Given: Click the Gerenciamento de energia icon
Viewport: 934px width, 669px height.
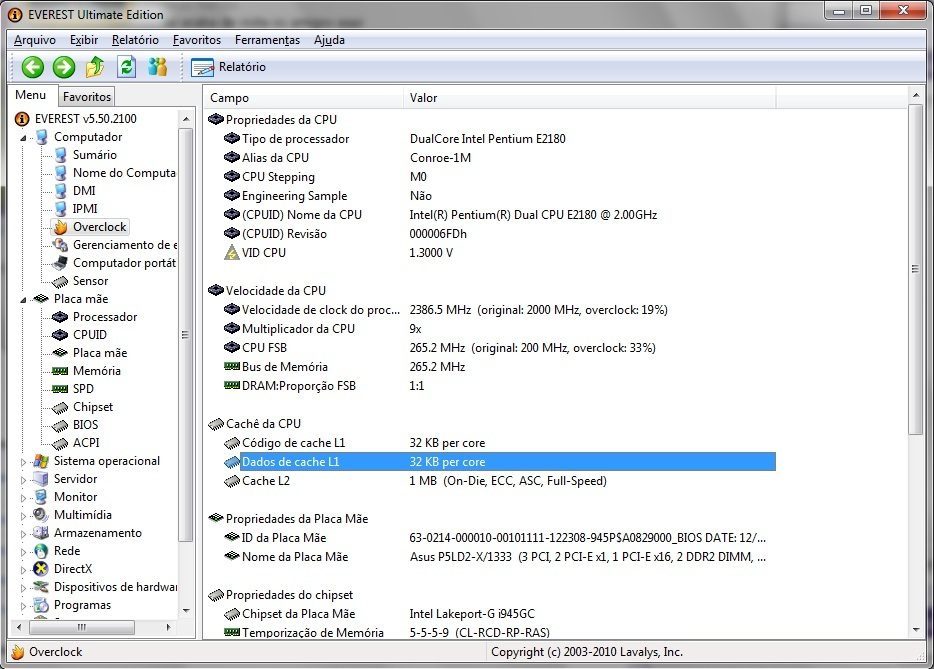Looking at the screenshot, I should 60,245.
